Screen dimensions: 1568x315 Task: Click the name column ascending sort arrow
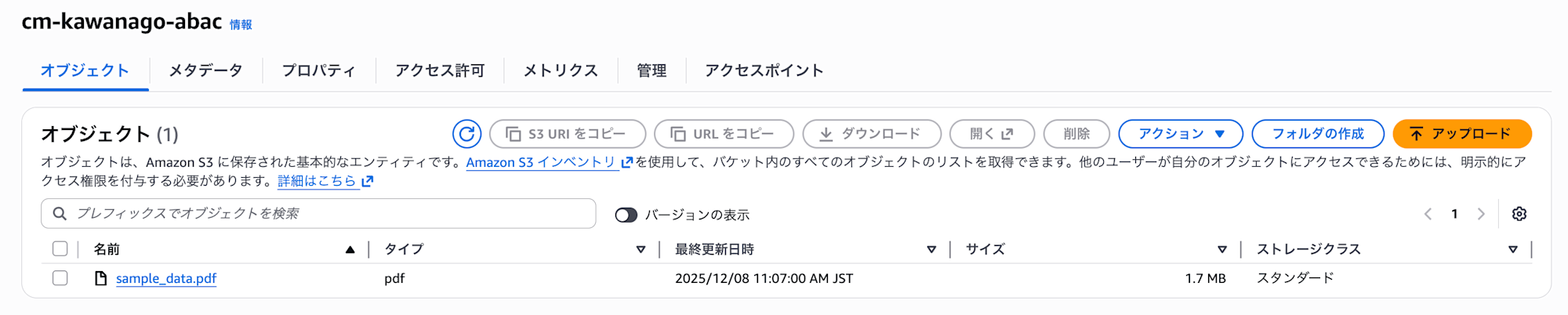pyautogui.click(x=350, y=250)
